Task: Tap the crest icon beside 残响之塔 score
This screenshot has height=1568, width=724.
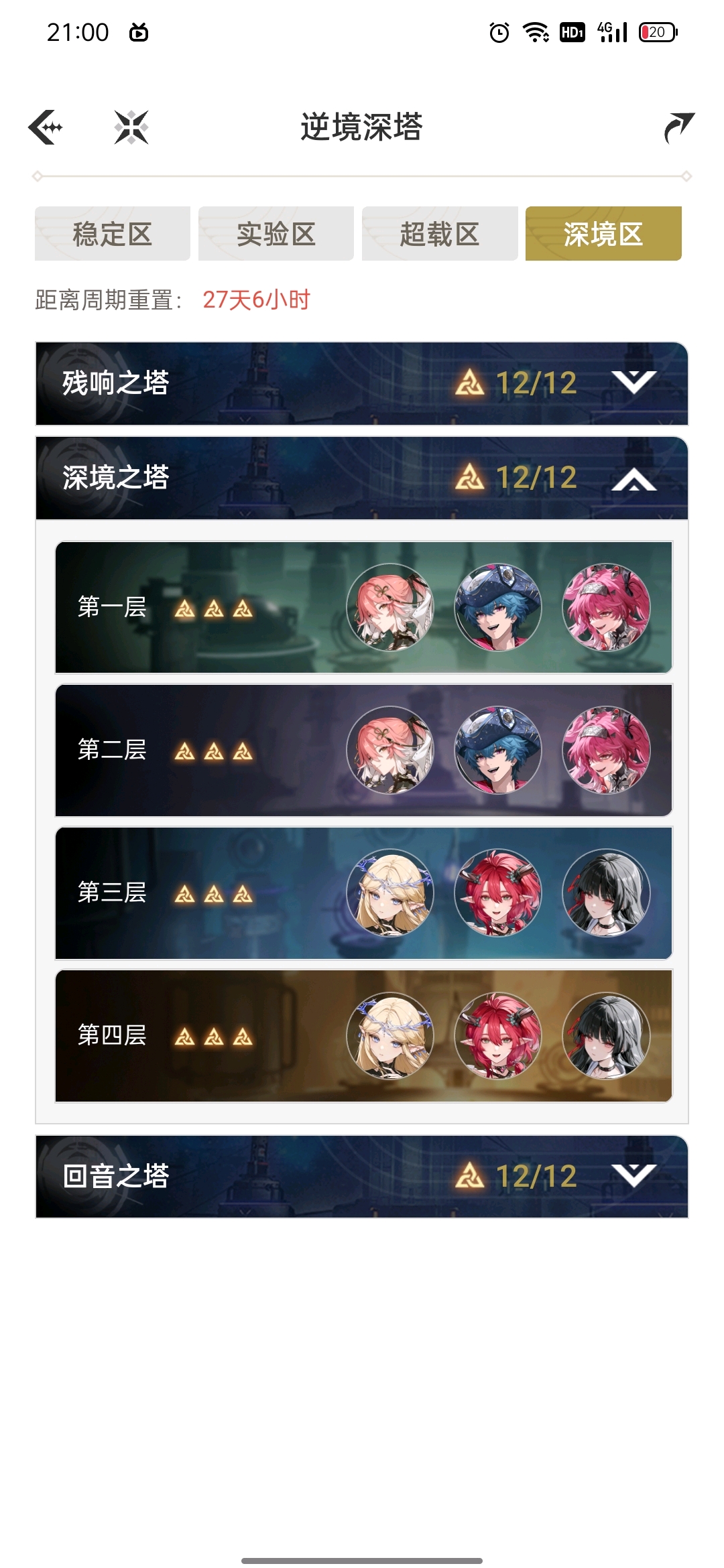Action: (469, 383)
